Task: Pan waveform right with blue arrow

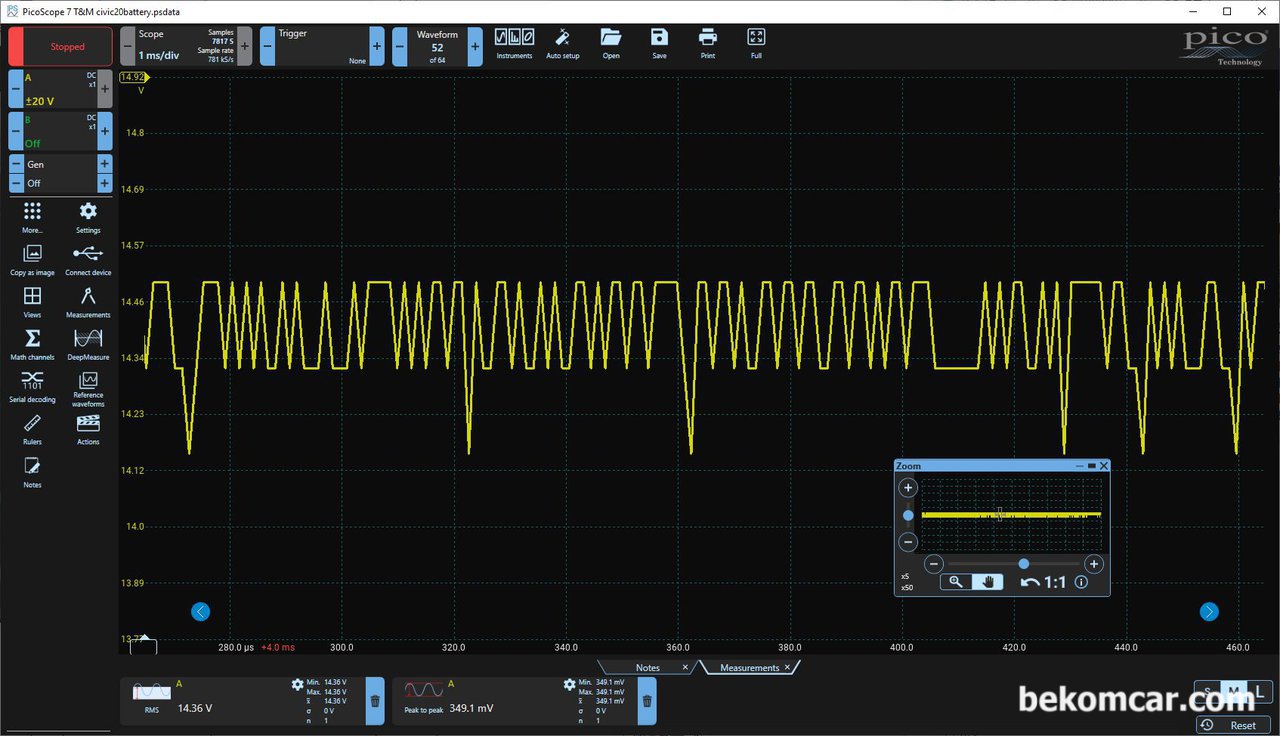Action: tap(1209, 612)
